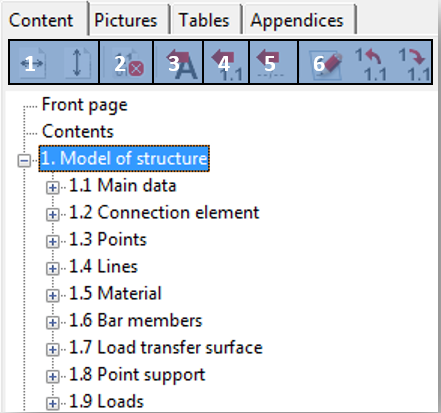Select 1.2 Connection element item
Viewport: 441px width, 413px height.
point(164,212)
